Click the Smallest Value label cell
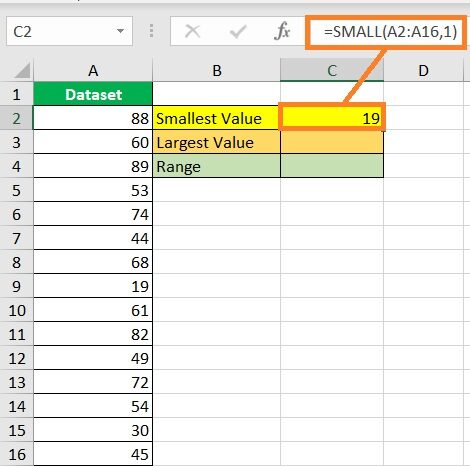This screenshot has height=466, width=470. pos(217,118)
